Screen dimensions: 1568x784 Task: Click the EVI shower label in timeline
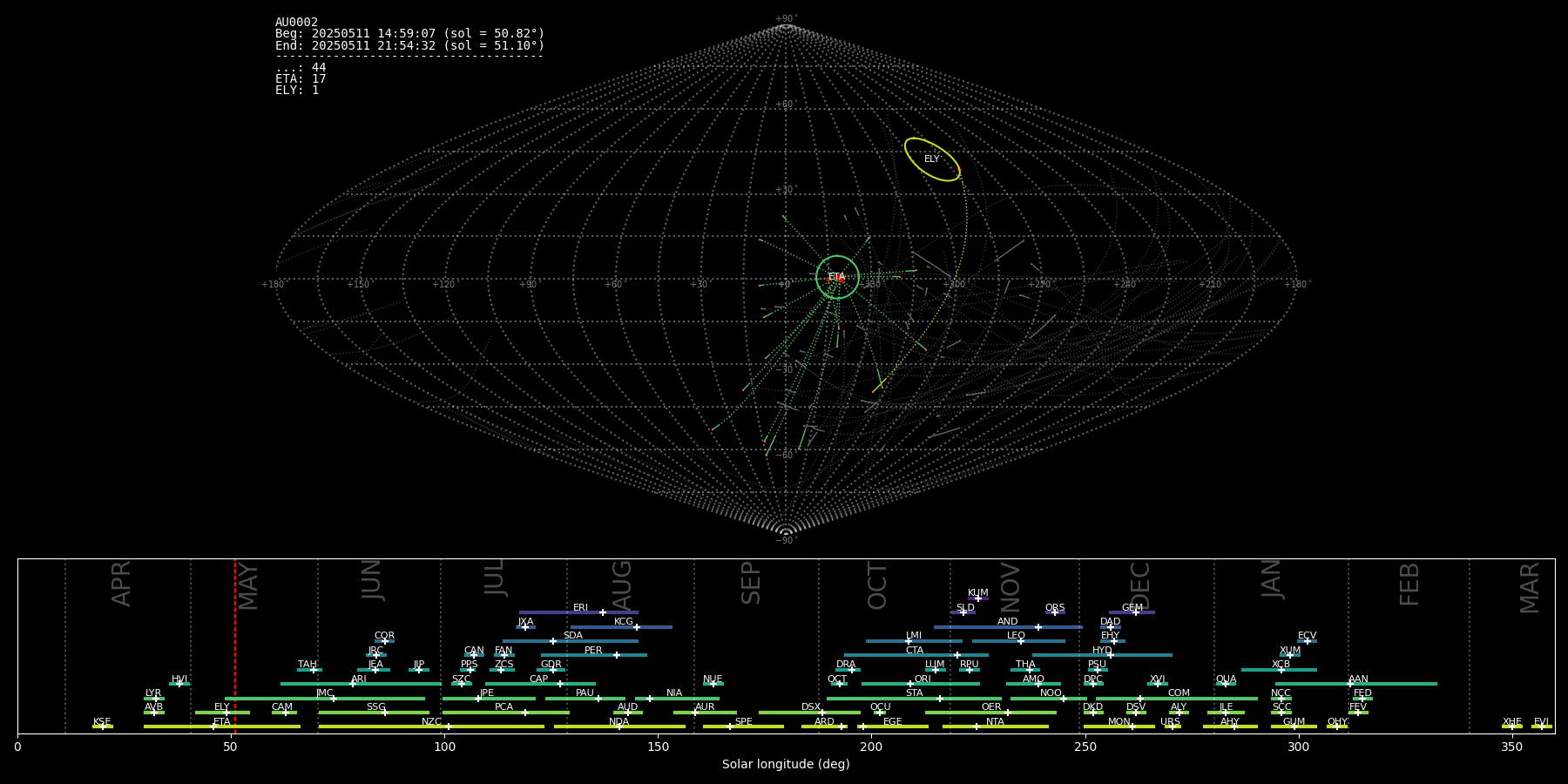pyautogui.click(x=1541, y=722)
